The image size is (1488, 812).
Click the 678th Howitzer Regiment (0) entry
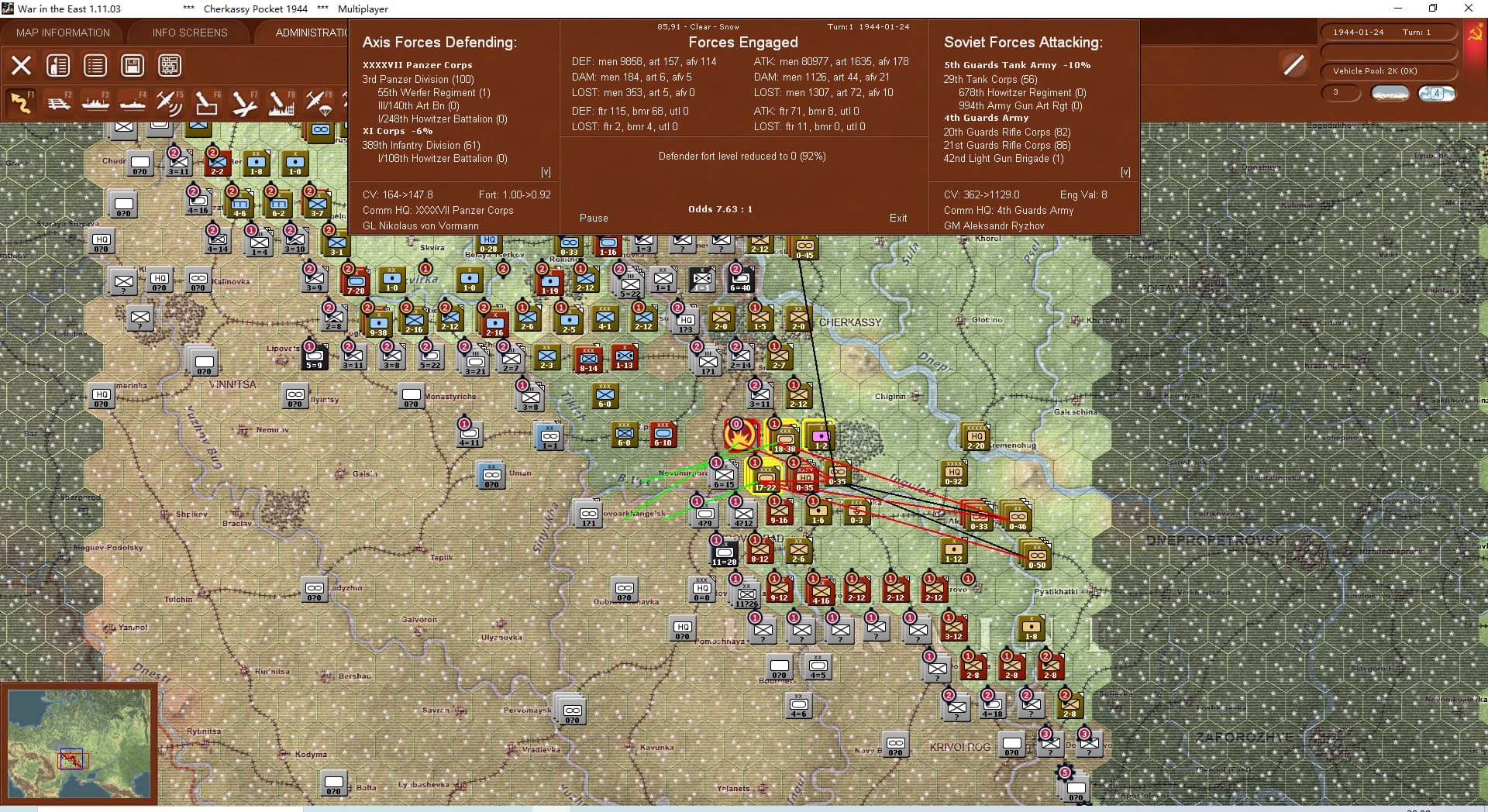[x=1022, y=92]
